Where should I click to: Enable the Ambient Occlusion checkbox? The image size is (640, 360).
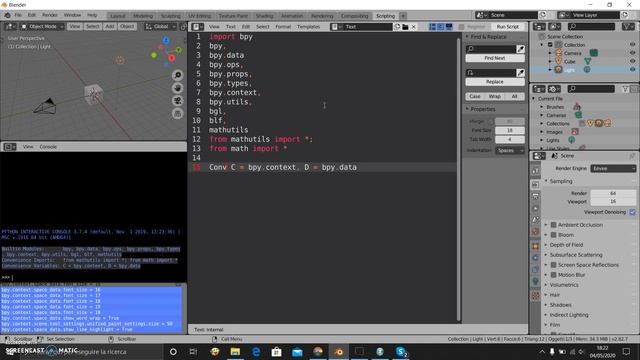[553, 225]
